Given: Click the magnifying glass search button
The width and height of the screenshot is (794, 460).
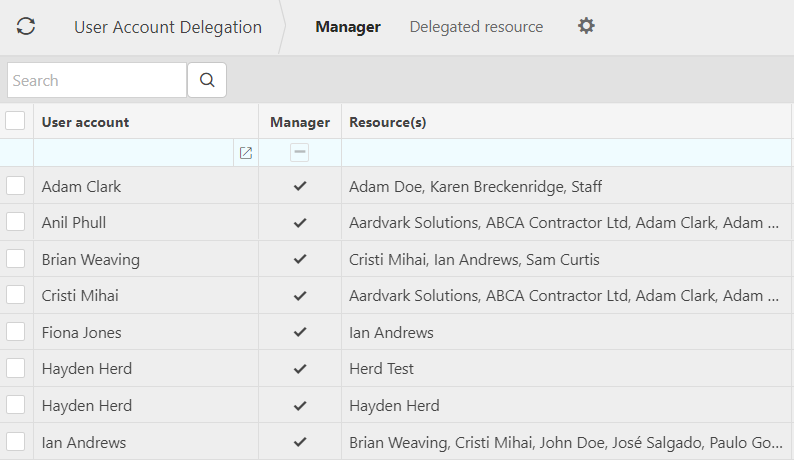Looking at the screenshot, I should click(x=207, y=80).
